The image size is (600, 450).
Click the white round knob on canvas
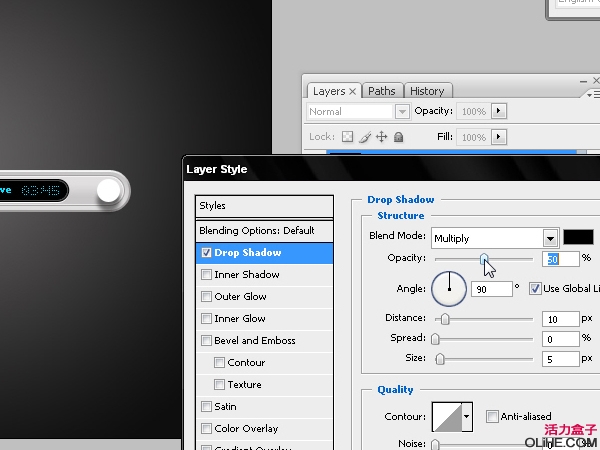coord(109,191)
